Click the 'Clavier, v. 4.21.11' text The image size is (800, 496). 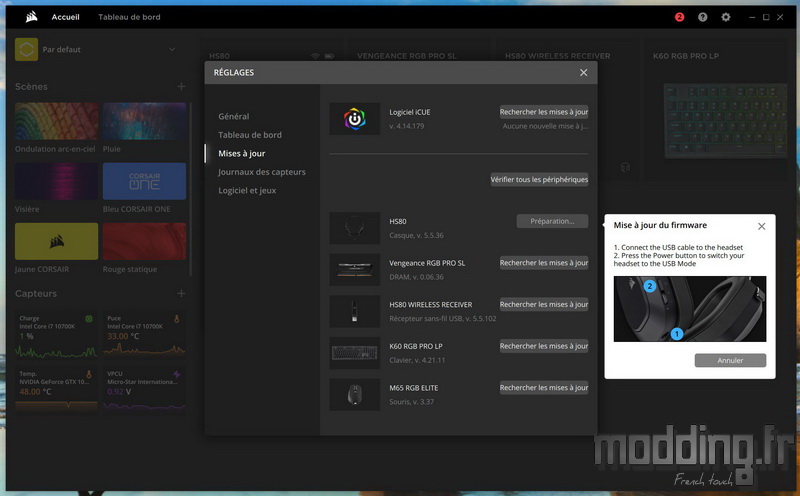pyautogui.click(x=417, y=360)
